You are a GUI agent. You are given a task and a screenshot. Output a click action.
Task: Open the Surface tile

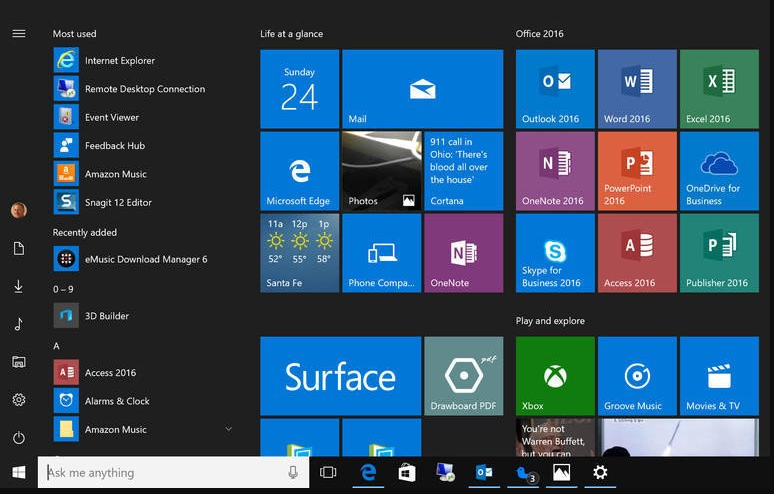(x=341, y=376)
